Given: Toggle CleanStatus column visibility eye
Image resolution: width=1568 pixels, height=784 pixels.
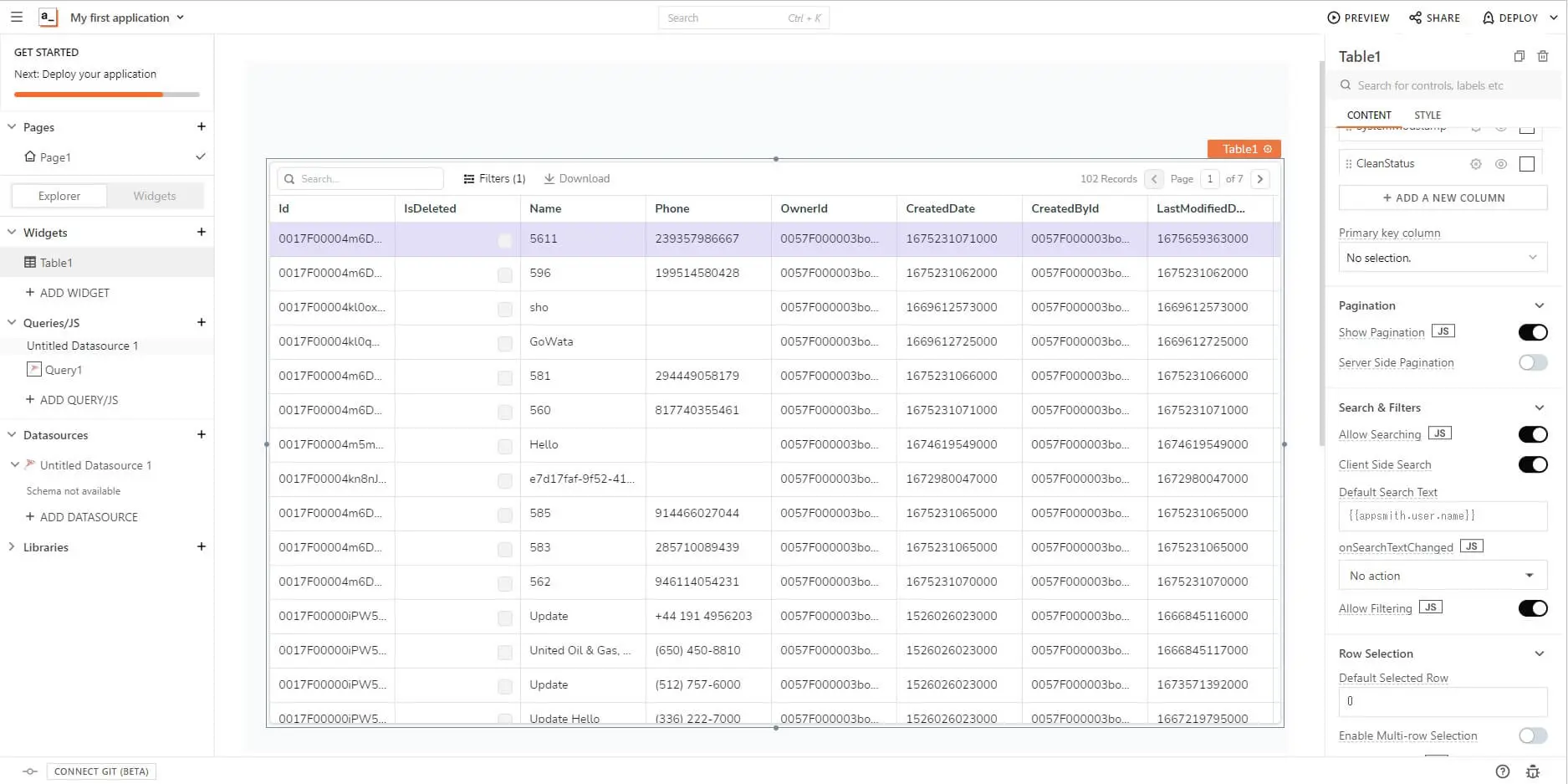Looking at the screenshot, I should pos(1500,164).
